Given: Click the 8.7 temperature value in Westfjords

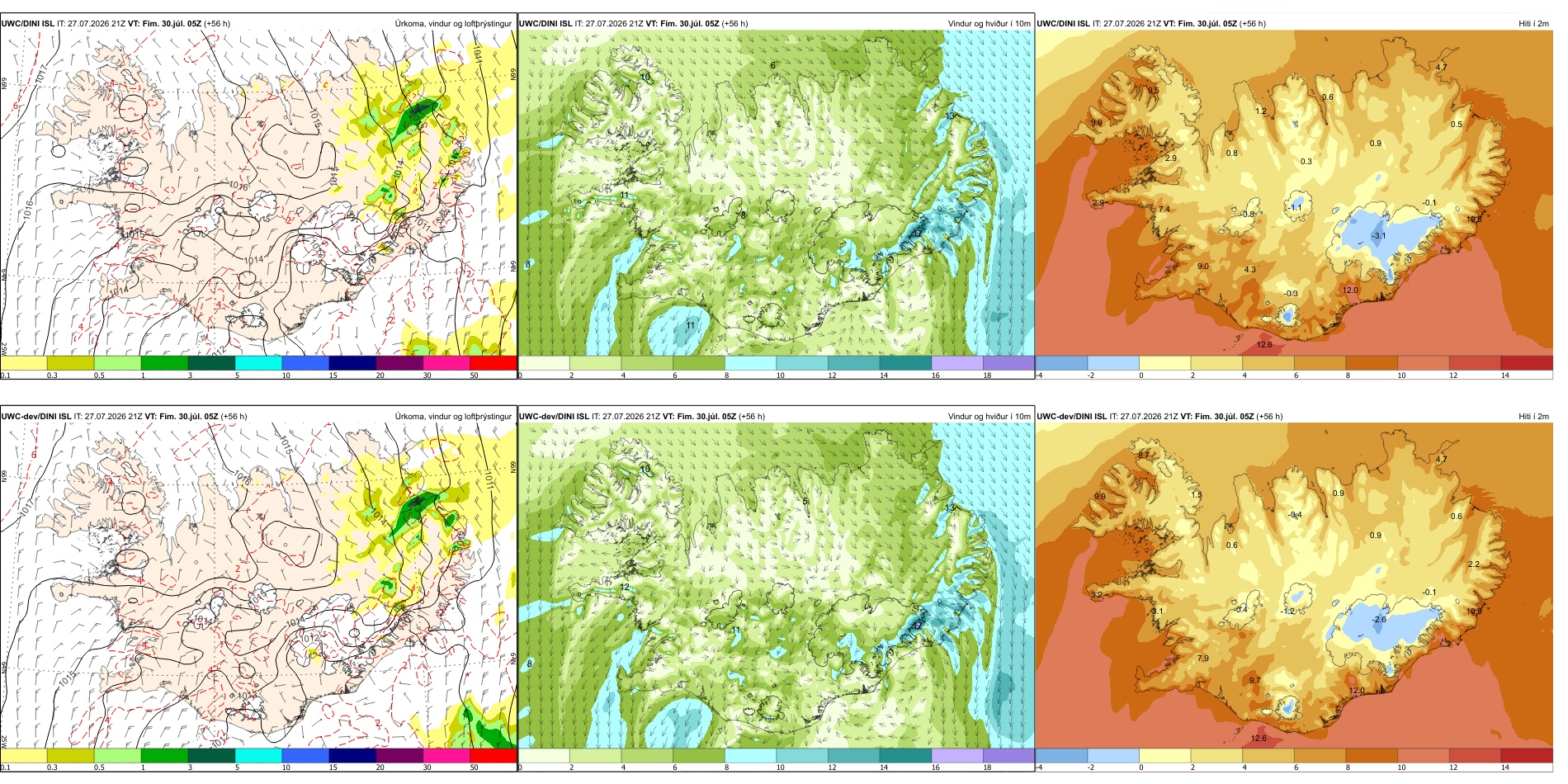Looking at the screenshot, I should click(1143, 456).
